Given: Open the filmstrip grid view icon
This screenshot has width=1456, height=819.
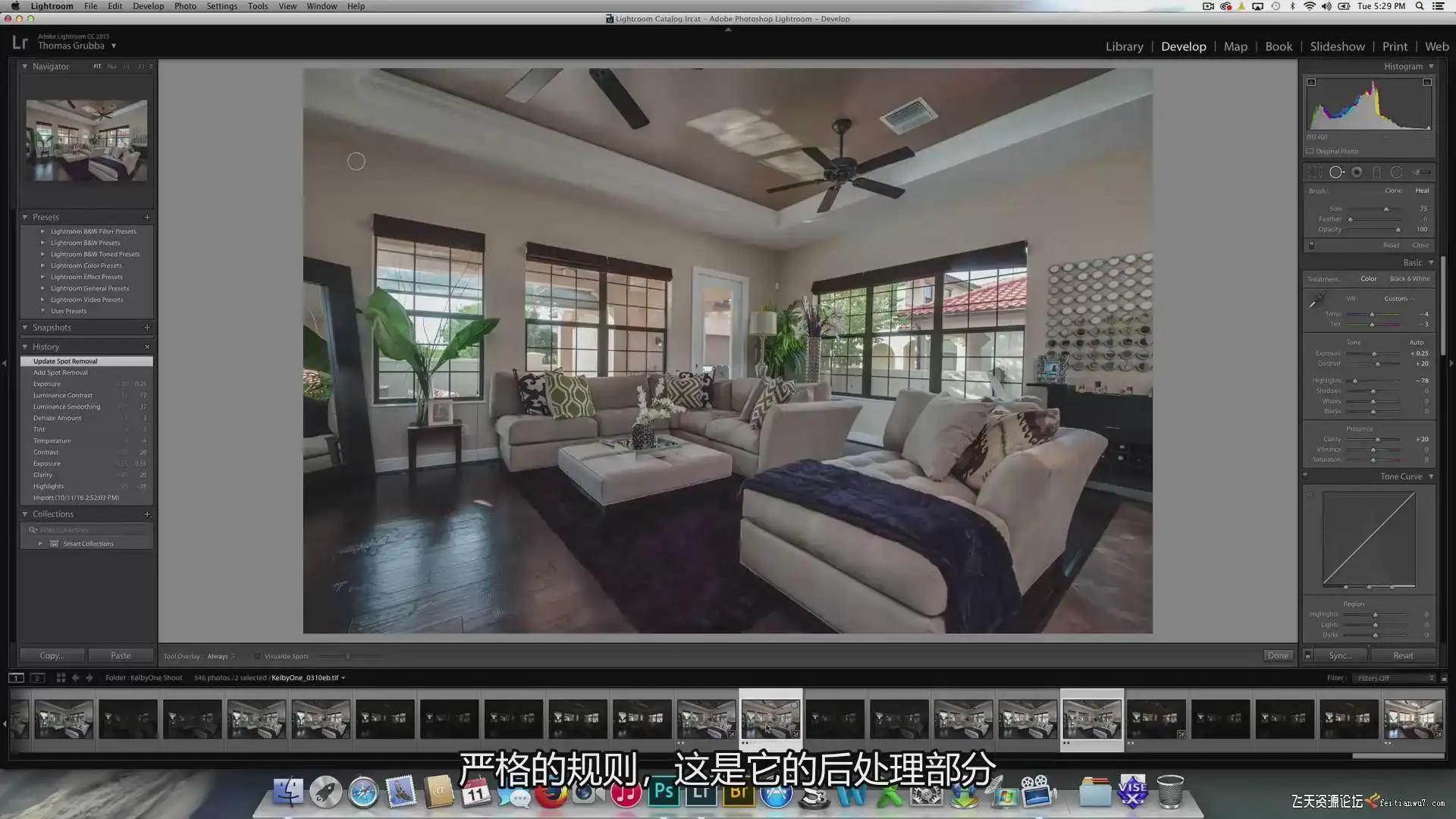Looking at the screenshot, I should (61, 678).
